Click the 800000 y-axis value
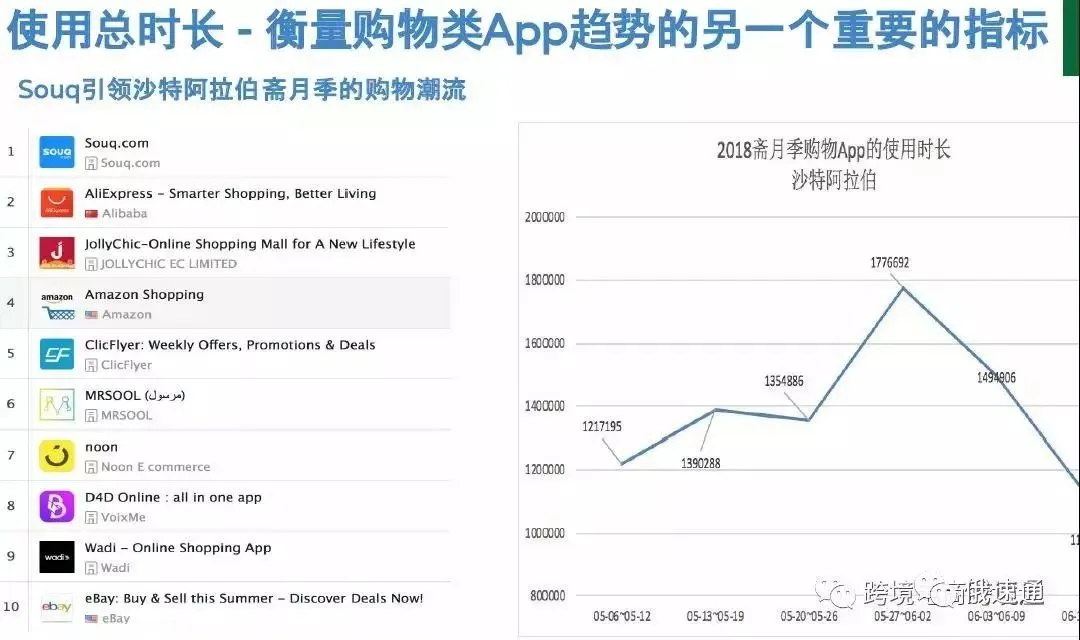Screen dimensions: 1080x640 pyautogui.click(x=548, y=596)
